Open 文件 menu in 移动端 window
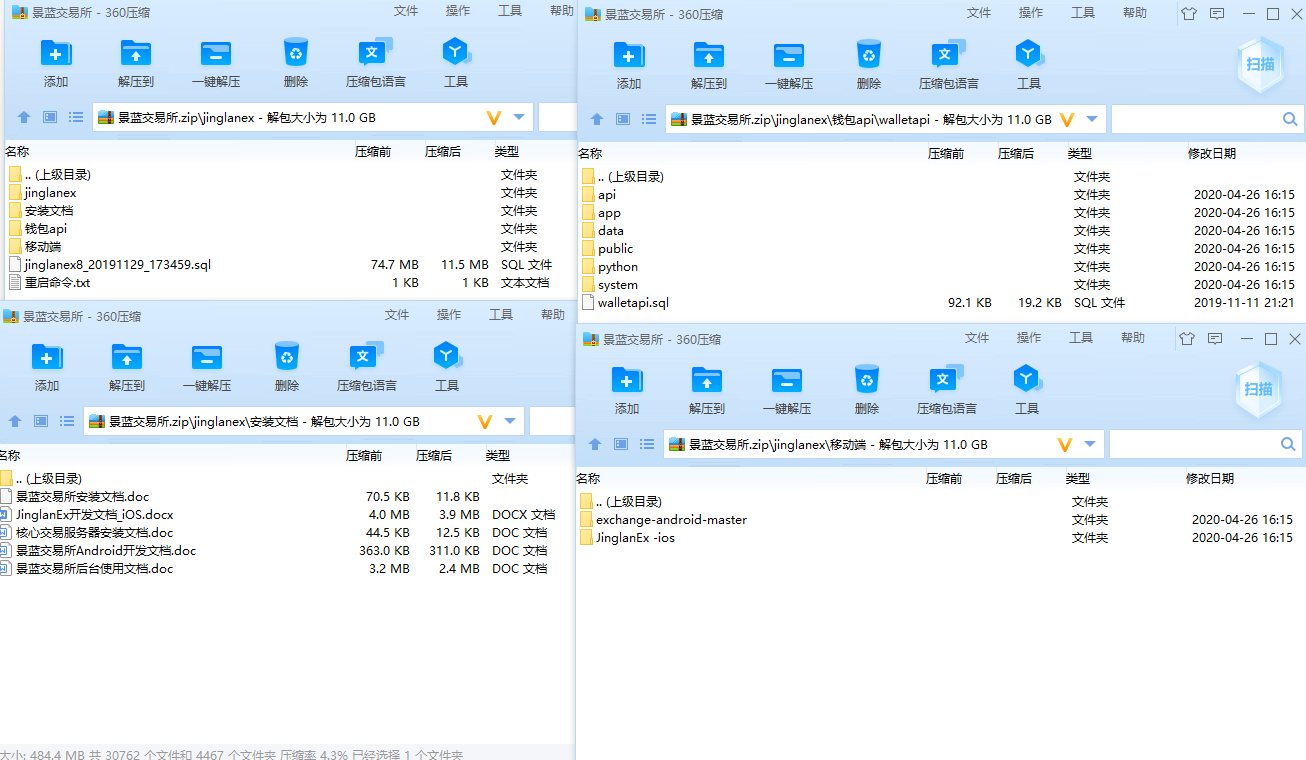 tap(977, 338)
